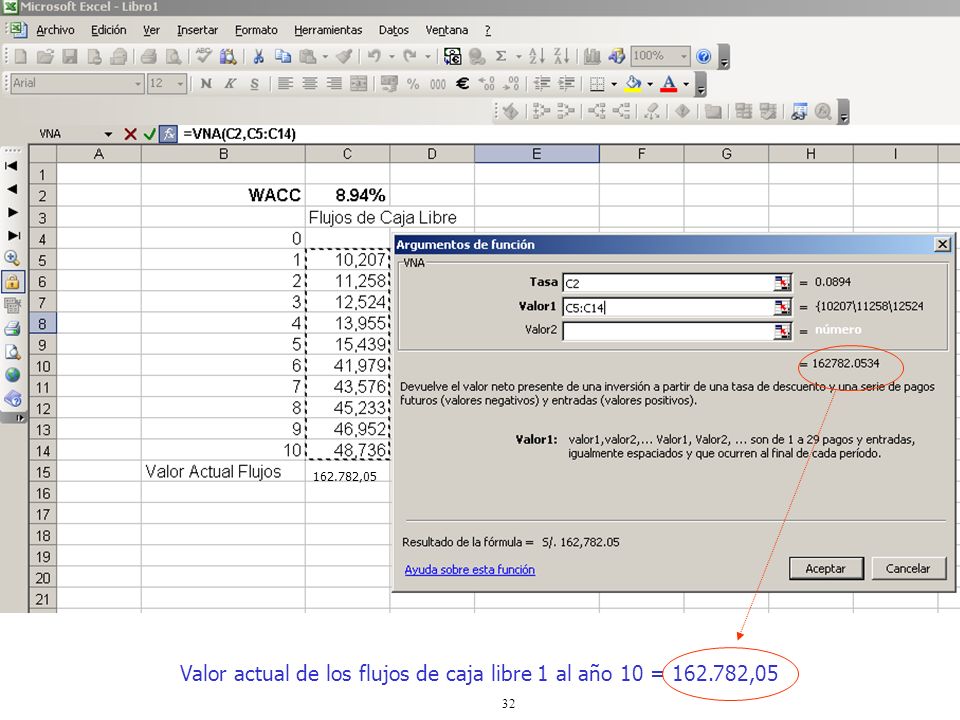Center align the cell text
Viewport: 960px width, 720px height.
[310, 83]
